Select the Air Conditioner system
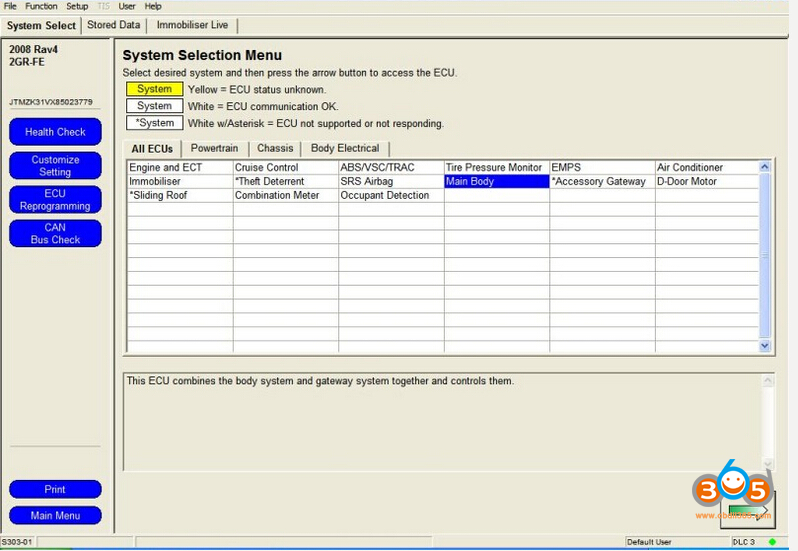Image resolution: width=798 pixels, height=551 pixels. [x=707, y=167]
